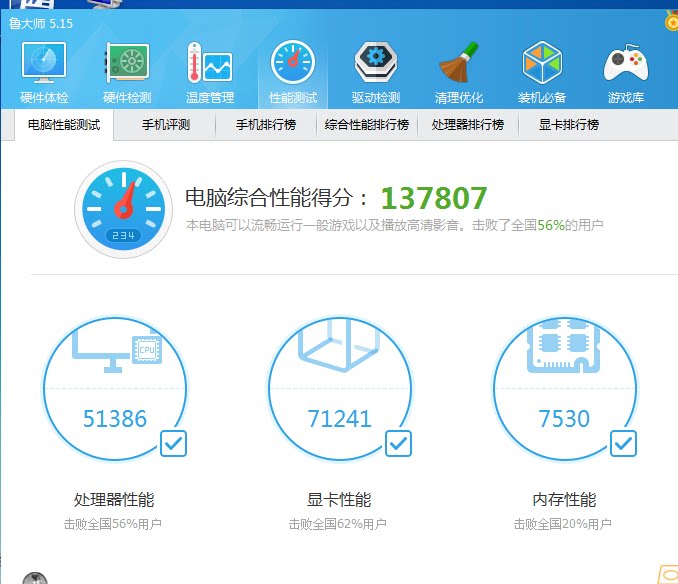Switch to 处理器排行榜 tab
The width and height of the screenshot is (678, 584).
[x=467, y=125]
